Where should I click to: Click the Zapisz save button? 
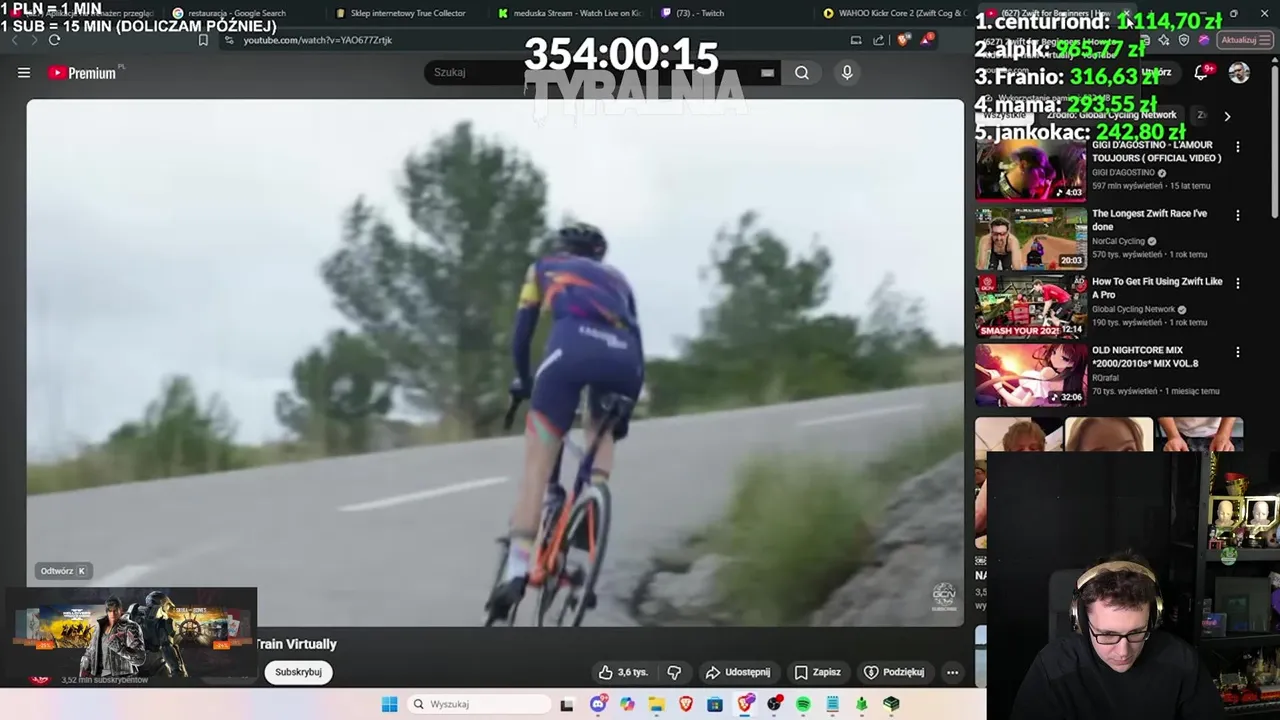pyautogui.click(x=818, y=672)
